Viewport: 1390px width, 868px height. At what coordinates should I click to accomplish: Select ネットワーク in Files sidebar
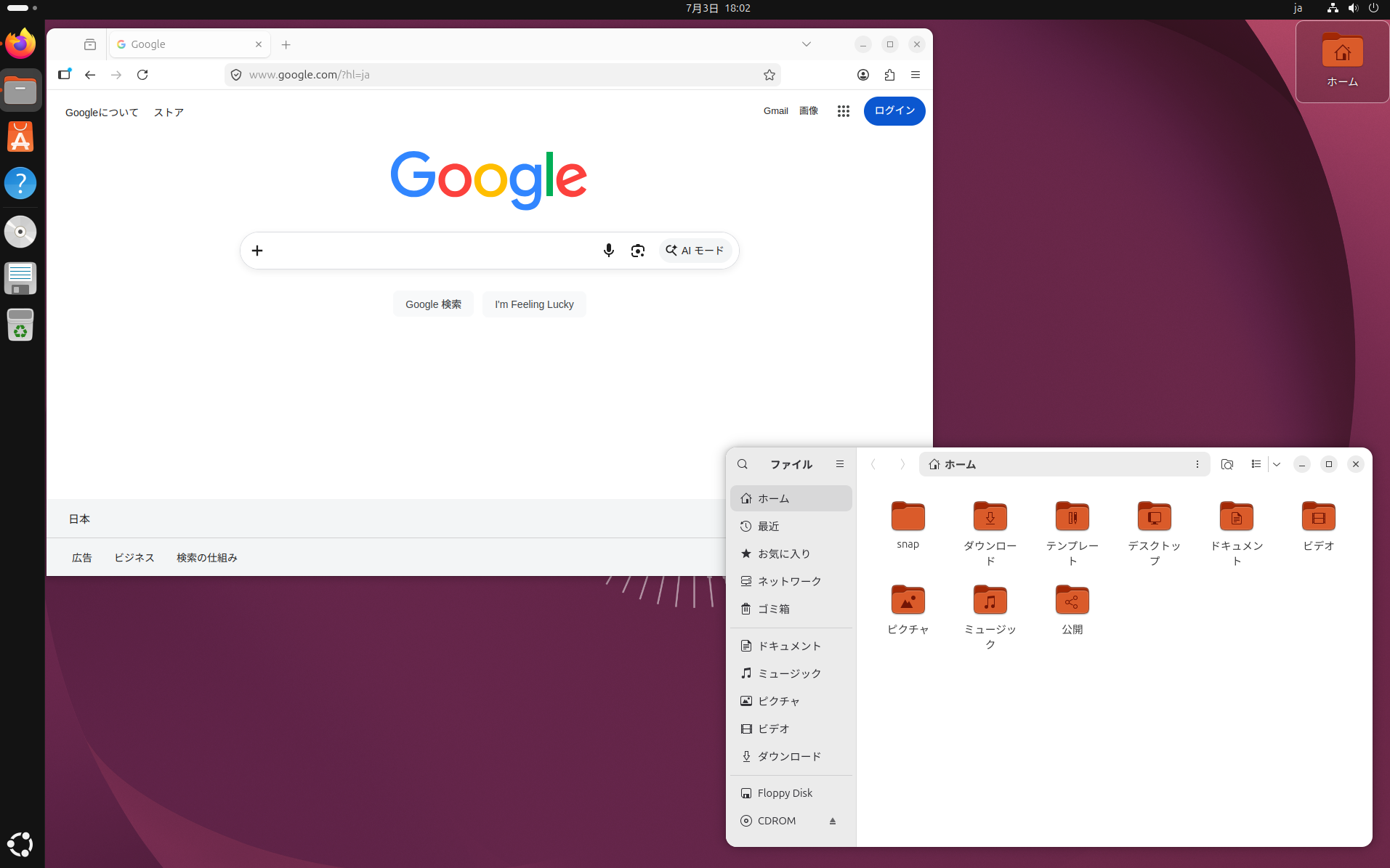click(x=791, y=582)
